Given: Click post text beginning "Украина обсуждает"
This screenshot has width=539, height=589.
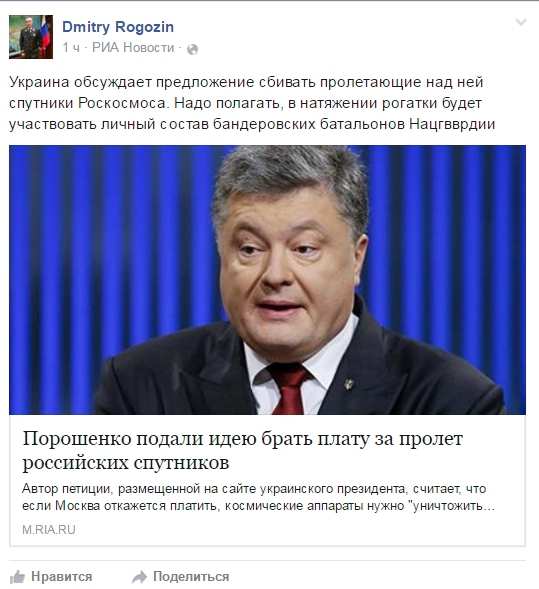Looking at the screenshot, I should pyautogui.click(x=246, y=82).
